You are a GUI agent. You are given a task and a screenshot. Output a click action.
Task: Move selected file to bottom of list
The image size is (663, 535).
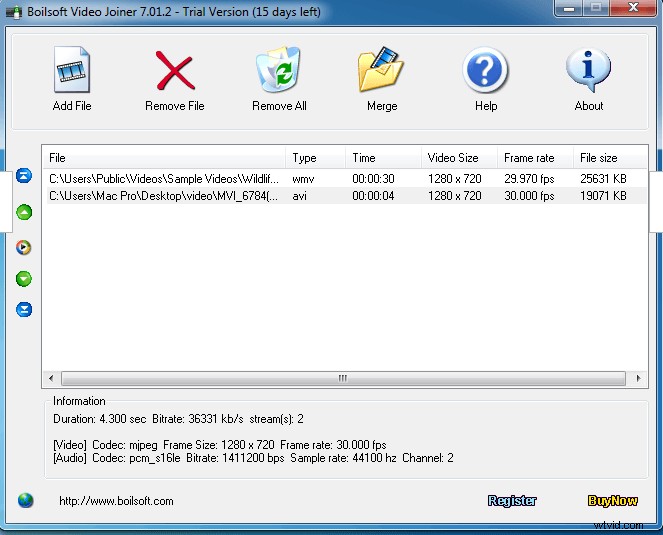[24, 309]
